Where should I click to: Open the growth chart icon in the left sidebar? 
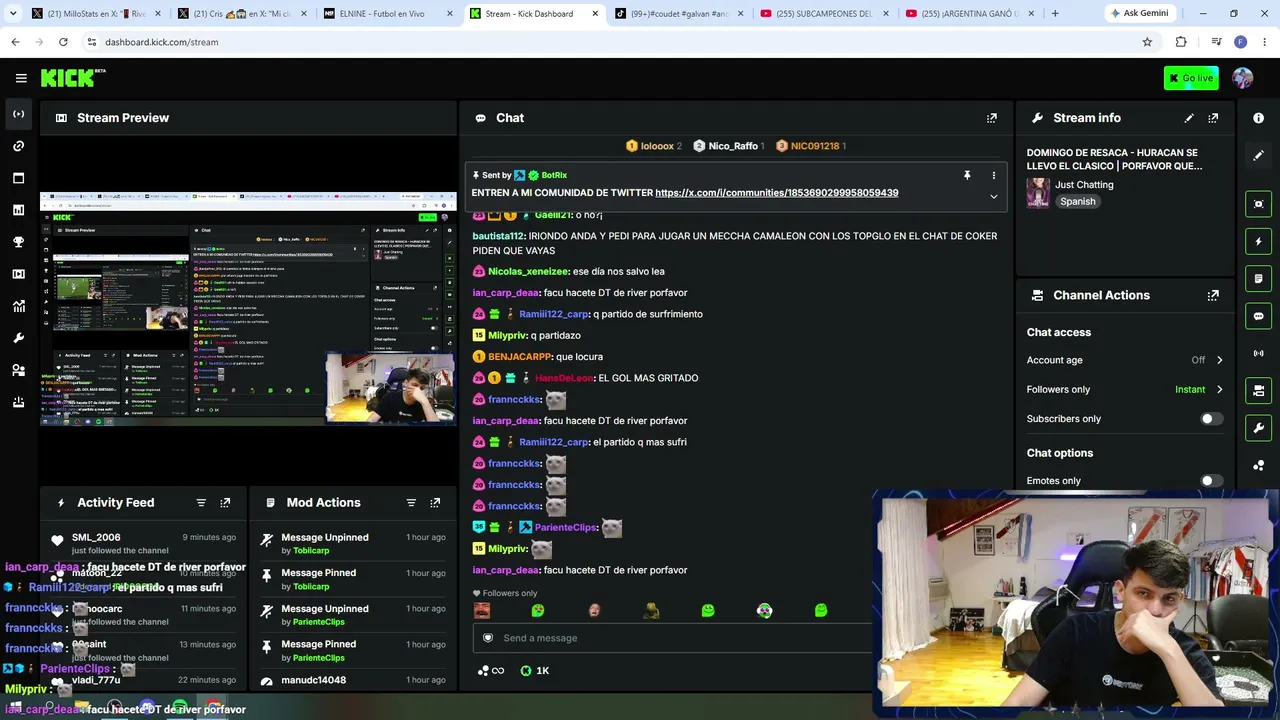(x=18, y=306)
